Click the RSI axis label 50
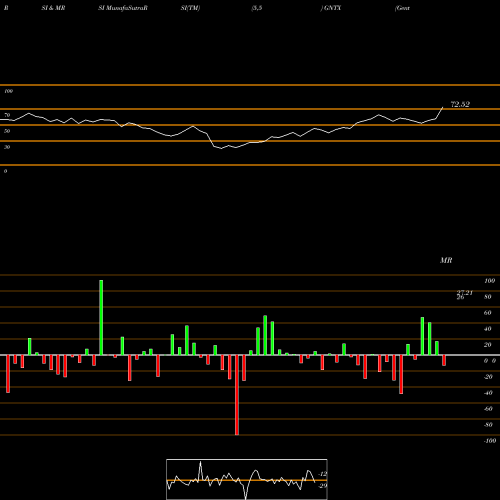The height and width of the screenshot is (500, 500). tap(7, 131)
